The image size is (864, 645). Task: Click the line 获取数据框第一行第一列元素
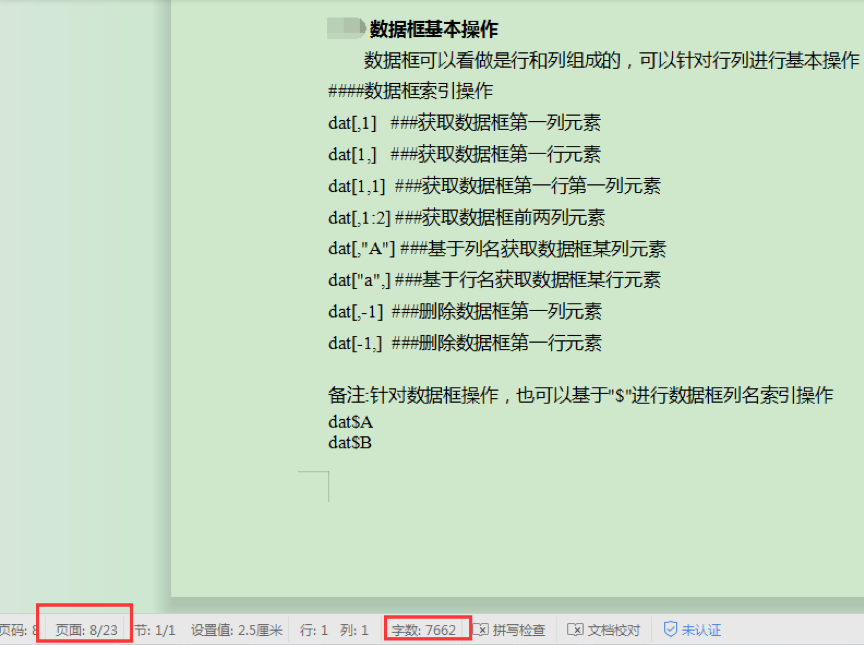click(x=494, y=186)
